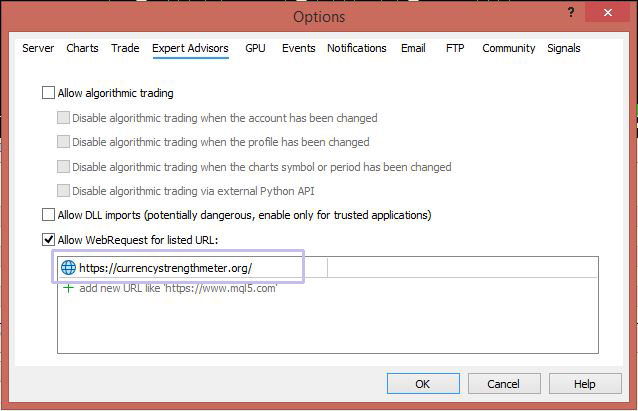Switch to the Server tab
This screenshot has height=411, width=638.
tap(38, 48)
